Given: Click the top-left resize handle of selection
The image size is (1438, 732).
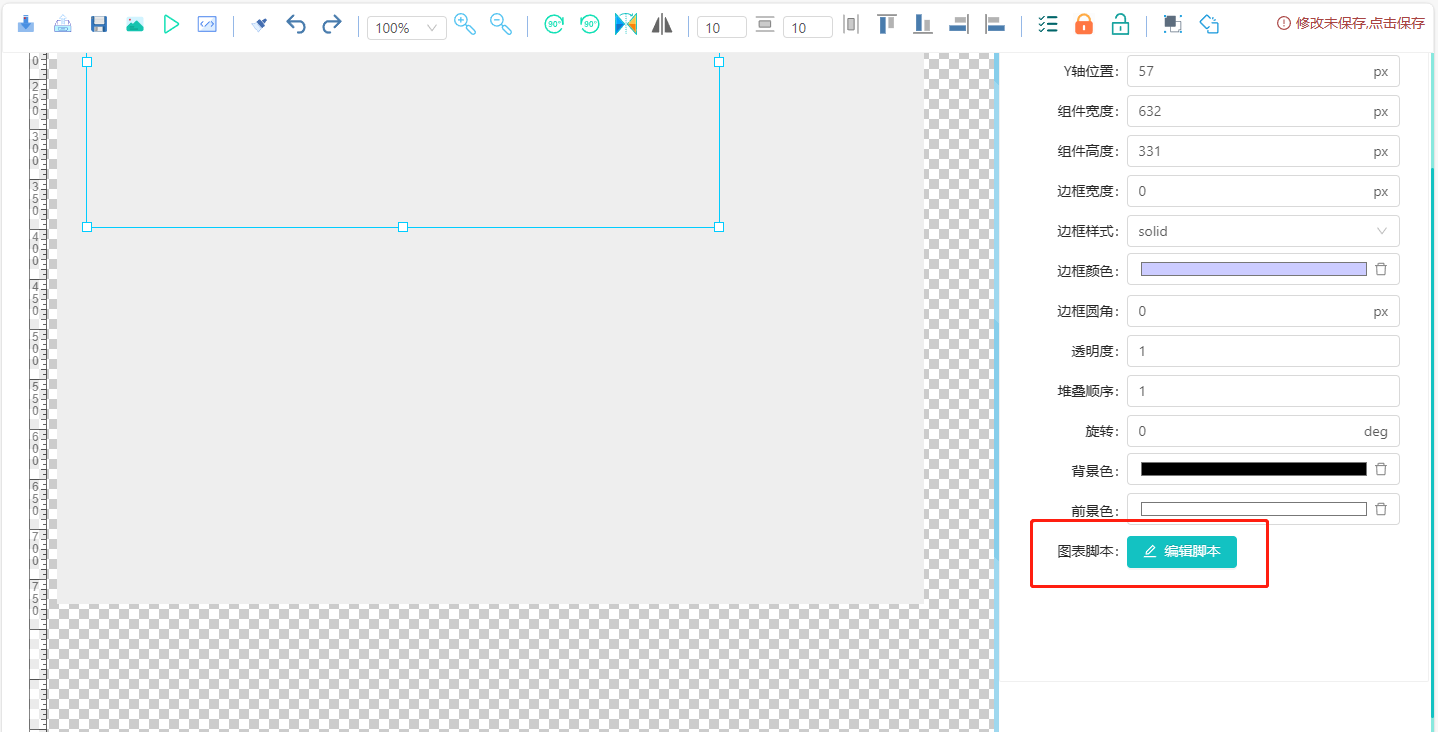Looking at the screenshot, I should pos(87,62).
